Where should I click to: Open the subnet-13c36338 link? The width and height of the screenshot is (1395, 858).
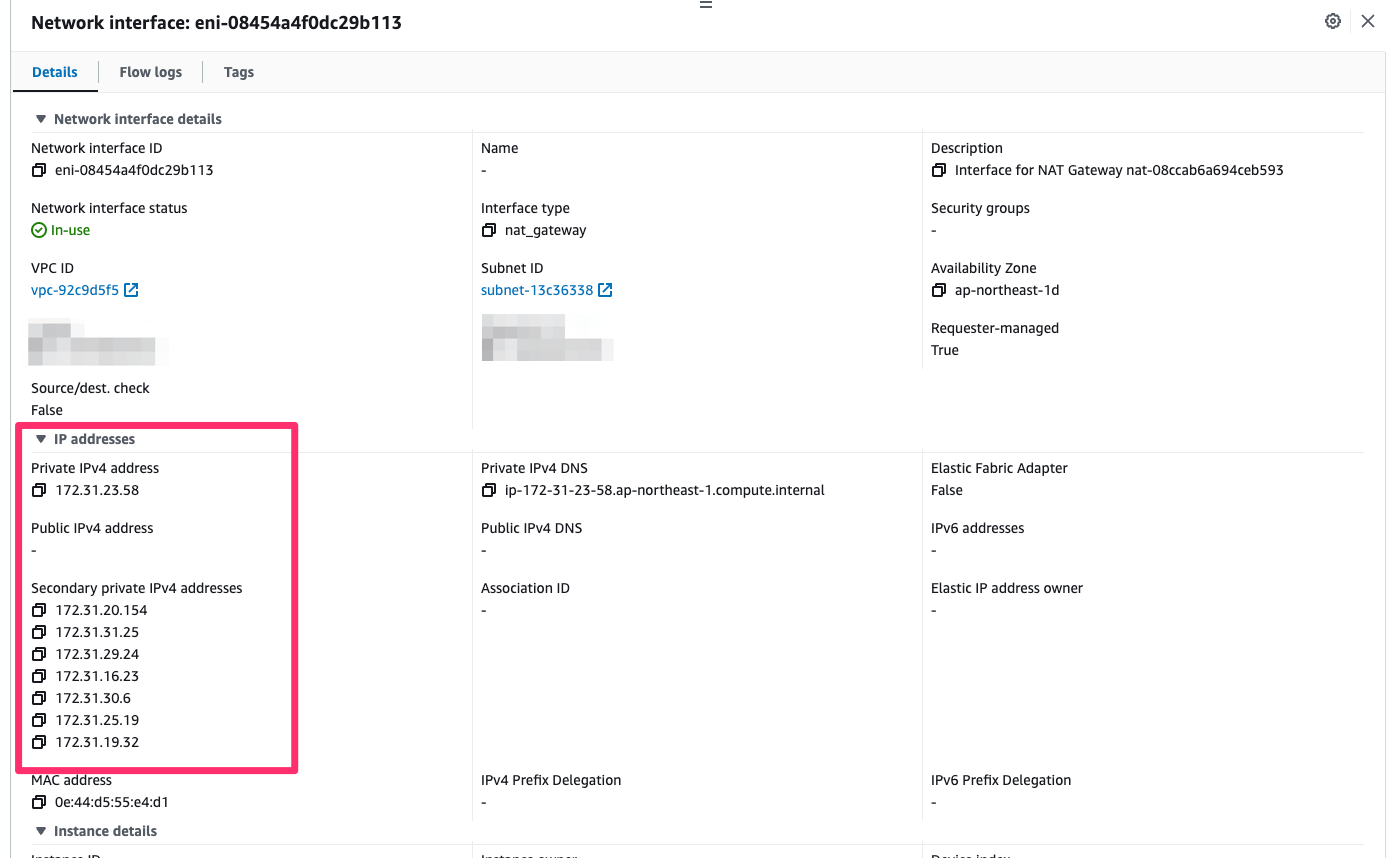[x=538, y=290]
